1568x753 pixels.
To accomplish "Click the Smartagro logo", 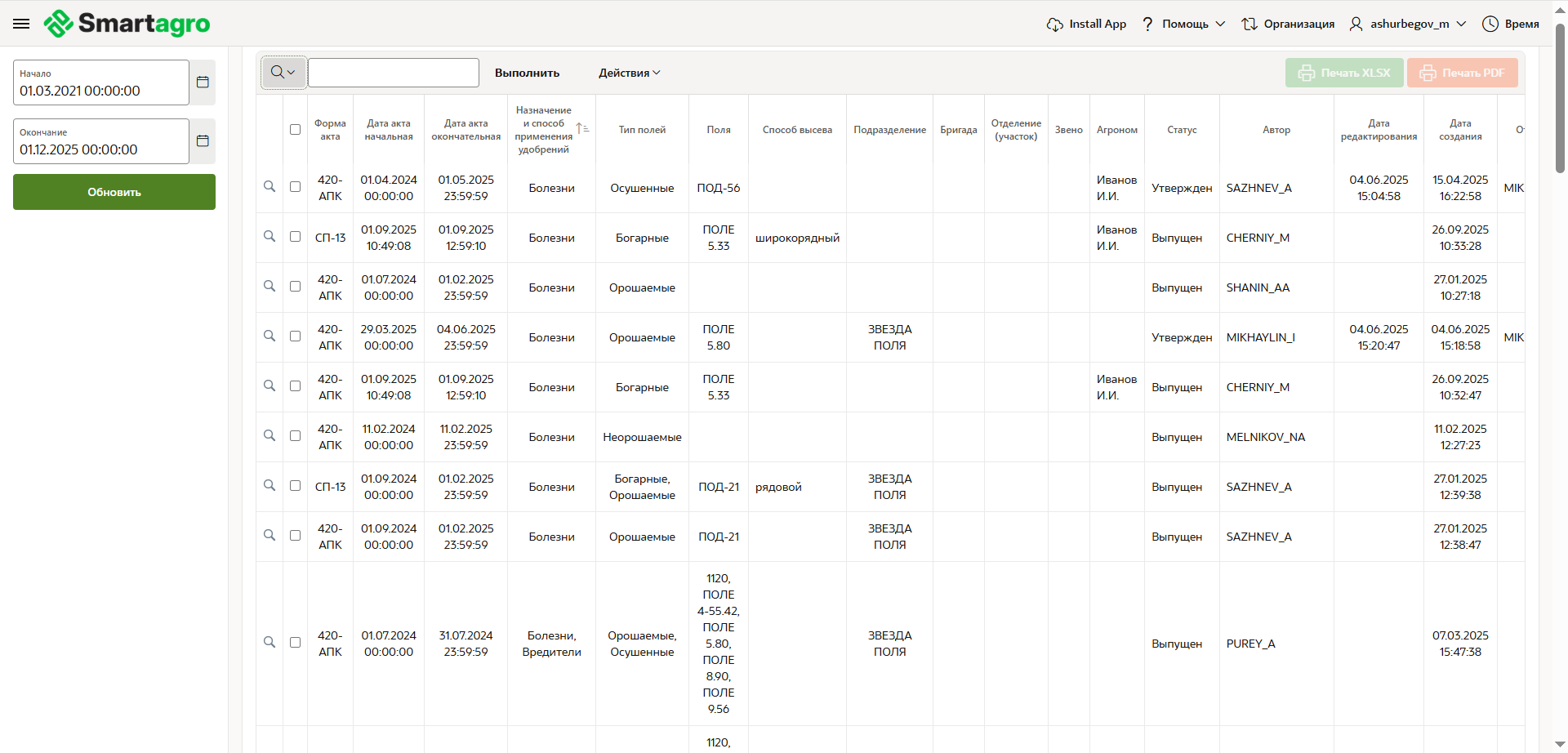I will point(127,24).
